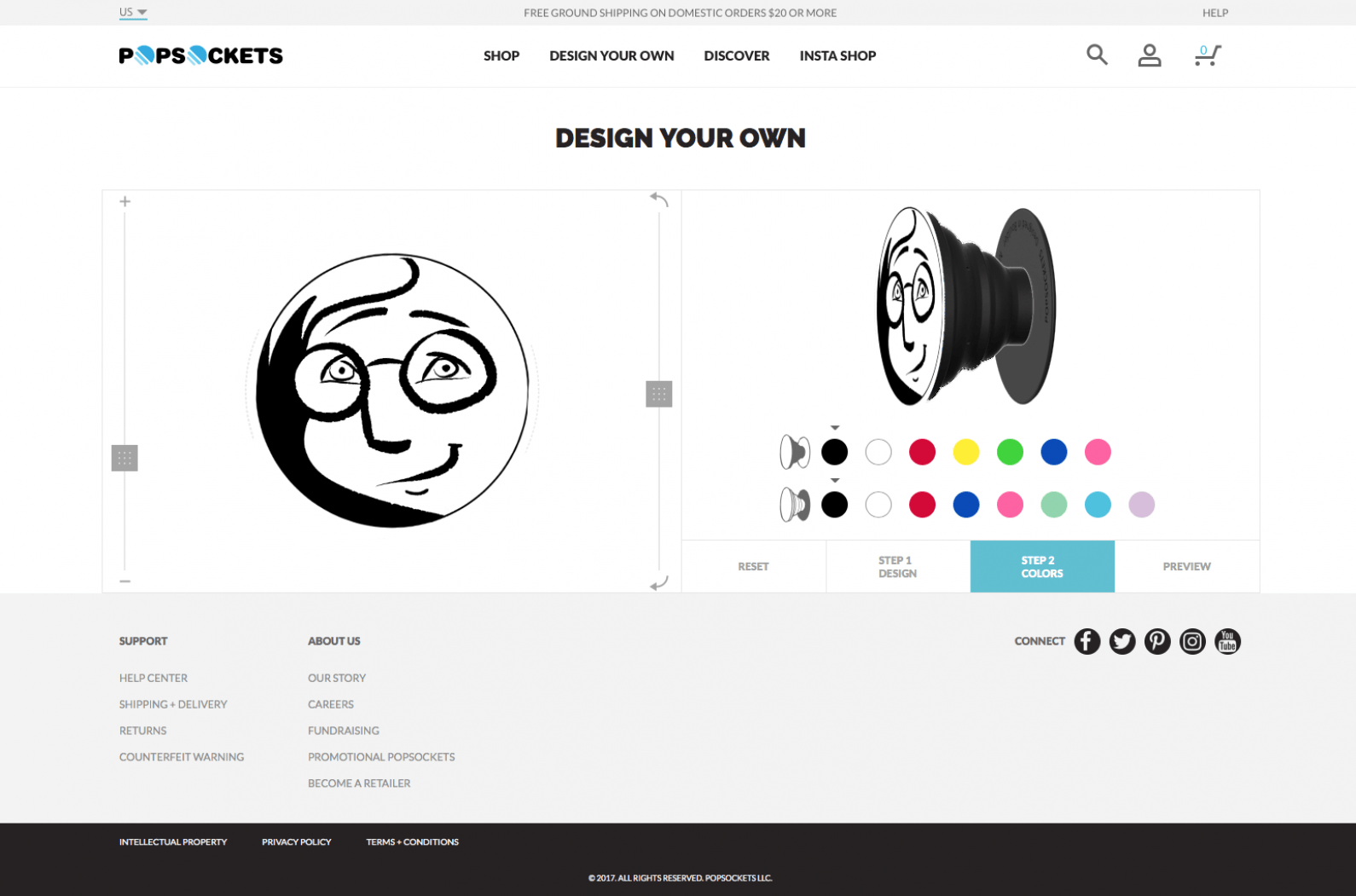Select the white top-row color swatch
This screenshot has height=896, width=1356.
pyautogui.click(x=878, y=452)
